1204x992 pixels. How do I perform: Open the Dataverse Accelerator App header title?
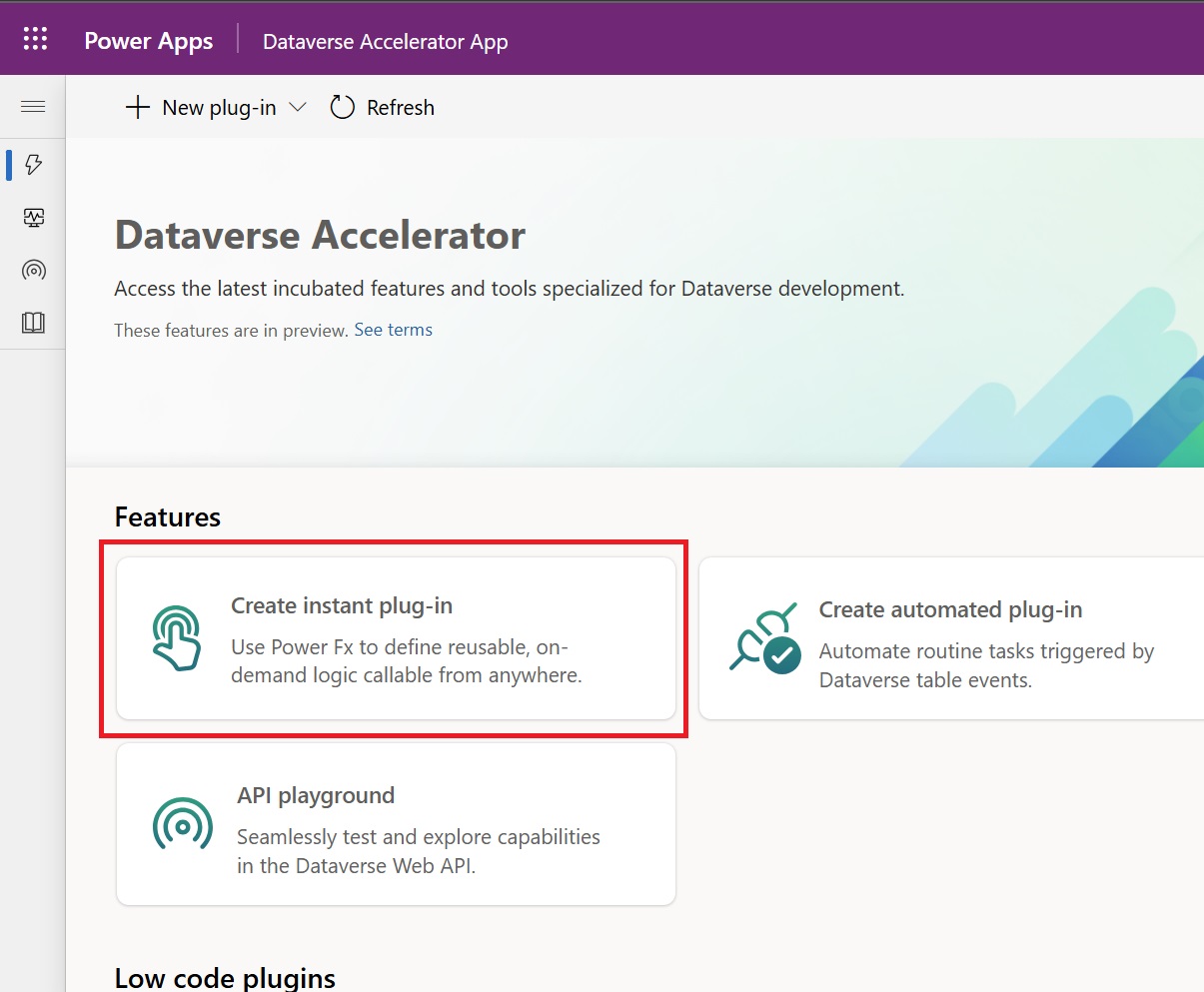coord(385,41)
